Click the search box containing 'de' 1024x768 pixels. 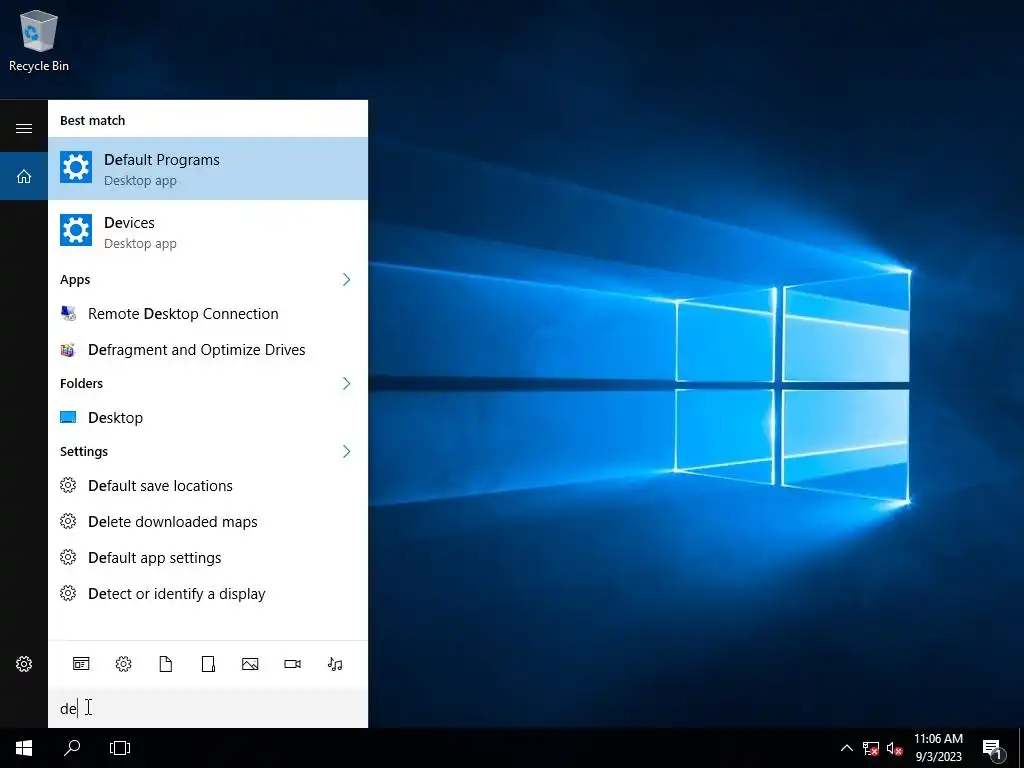pos(208,708)
